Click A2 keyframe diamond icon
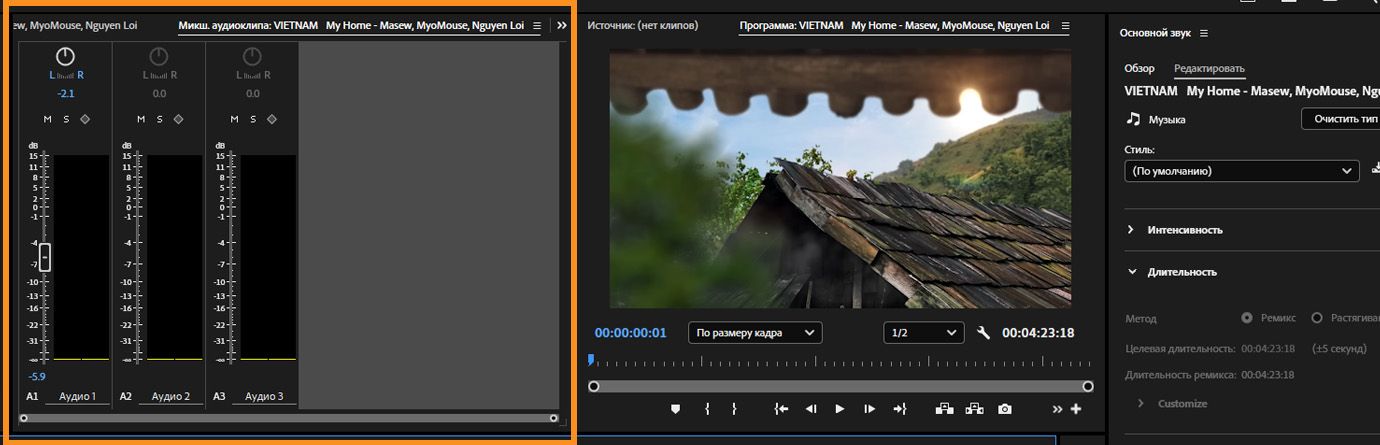The width and height of the screenshot is (1380, 445). (178, 119)
